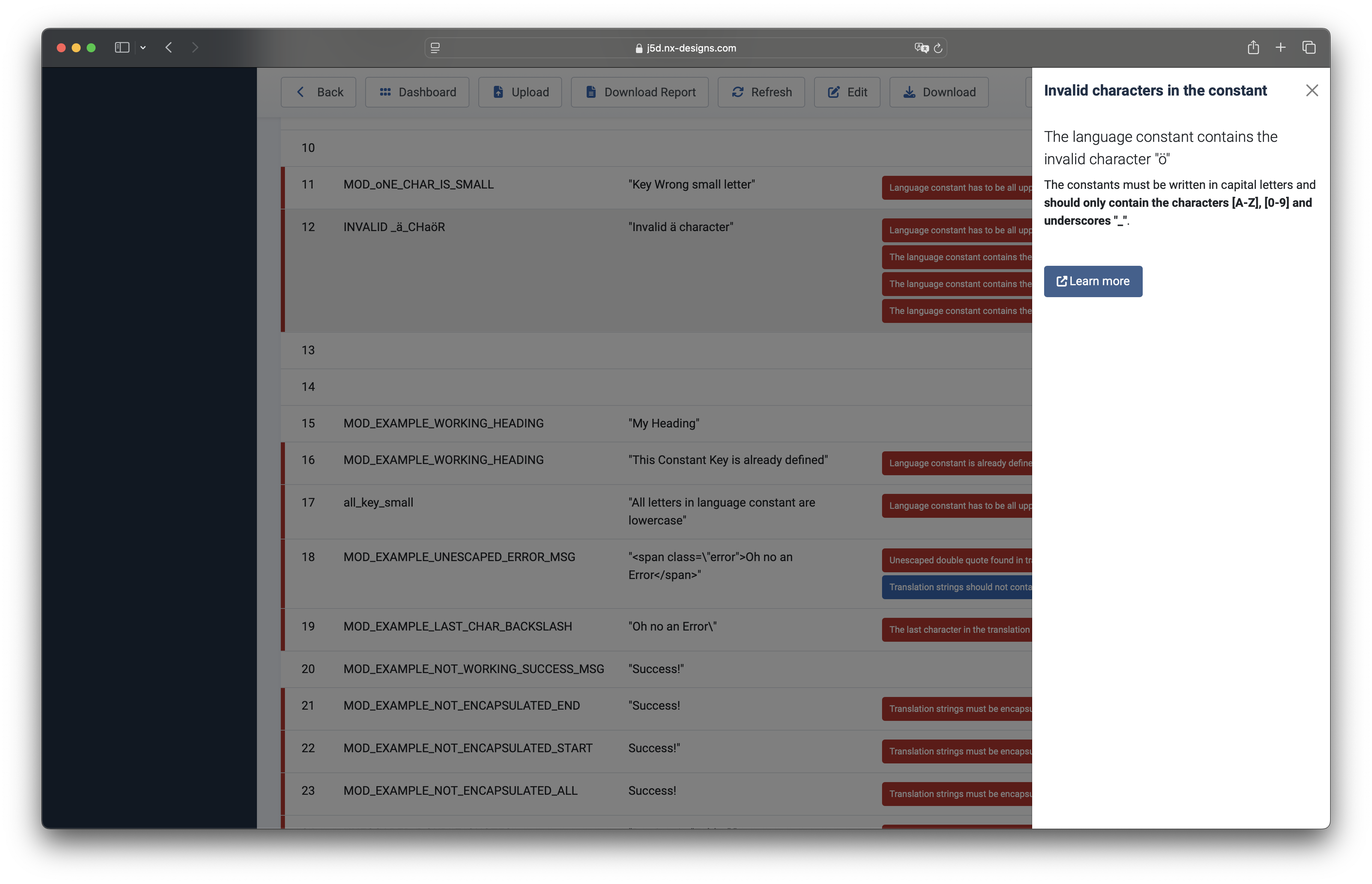Click the browser back navigation arrow
The image size is (1372, 884).
tap(168, 48)
